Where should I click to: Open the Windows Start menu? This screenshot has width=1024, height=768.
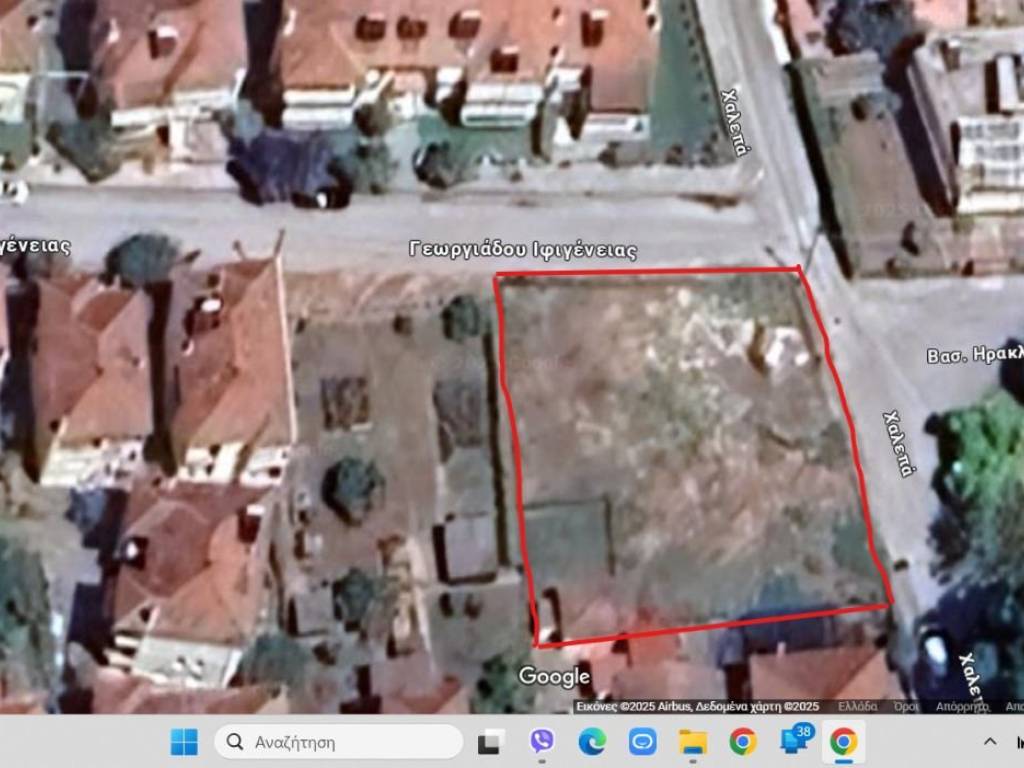[x=184, y=742]
